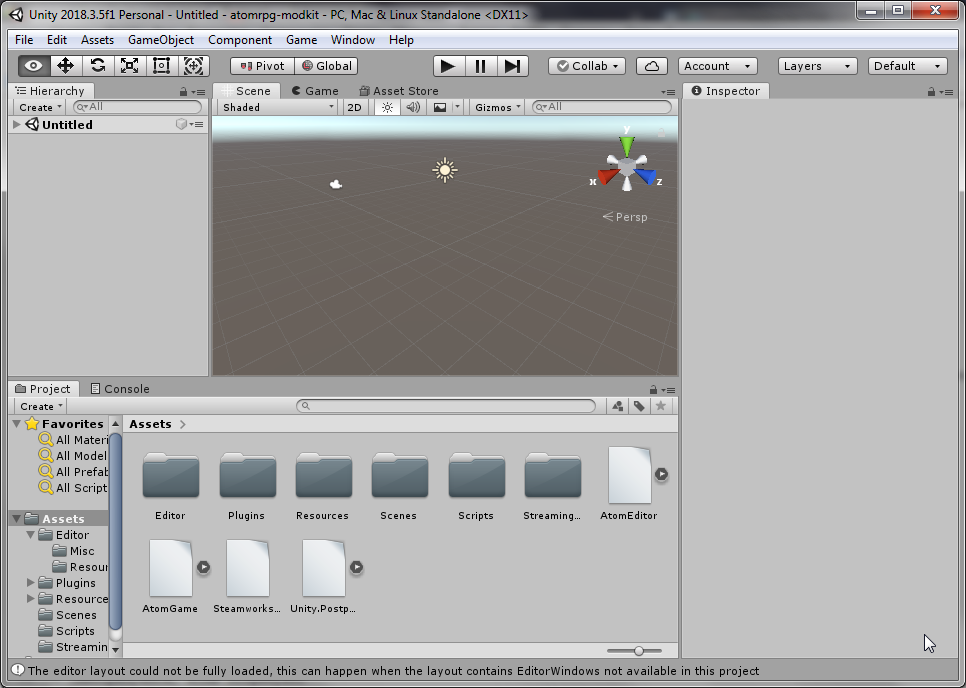Open the Scenes folder thumbnail

coord(399,477)
